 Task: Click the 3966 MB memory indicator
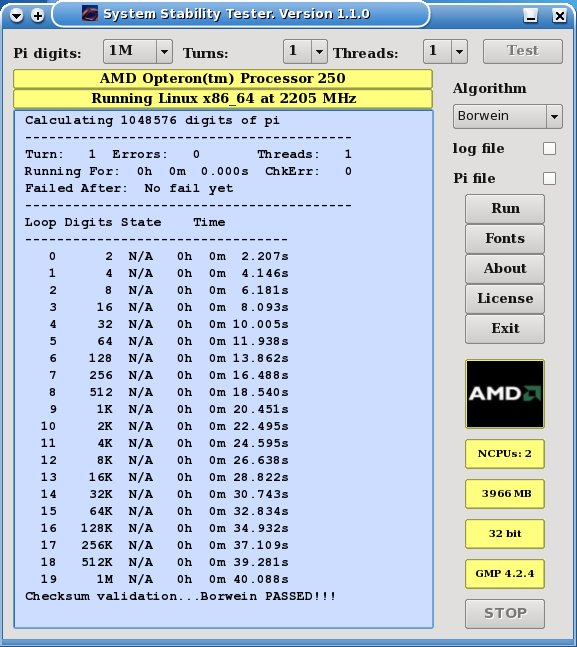tap(505, 494)
